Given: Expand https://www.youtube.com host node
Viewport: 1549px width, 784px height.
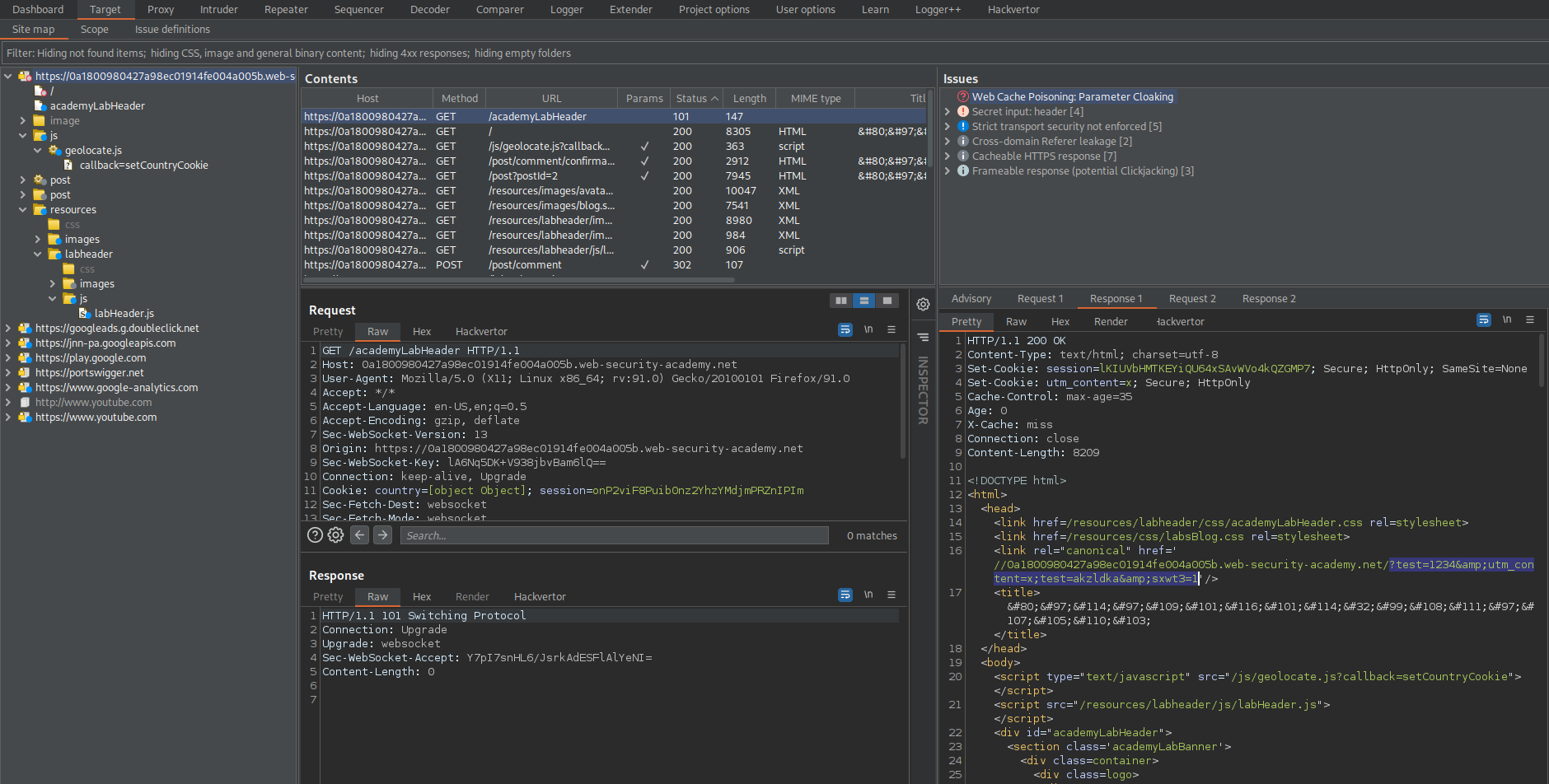Looking at the screenshot, I should tap(8, 418).
